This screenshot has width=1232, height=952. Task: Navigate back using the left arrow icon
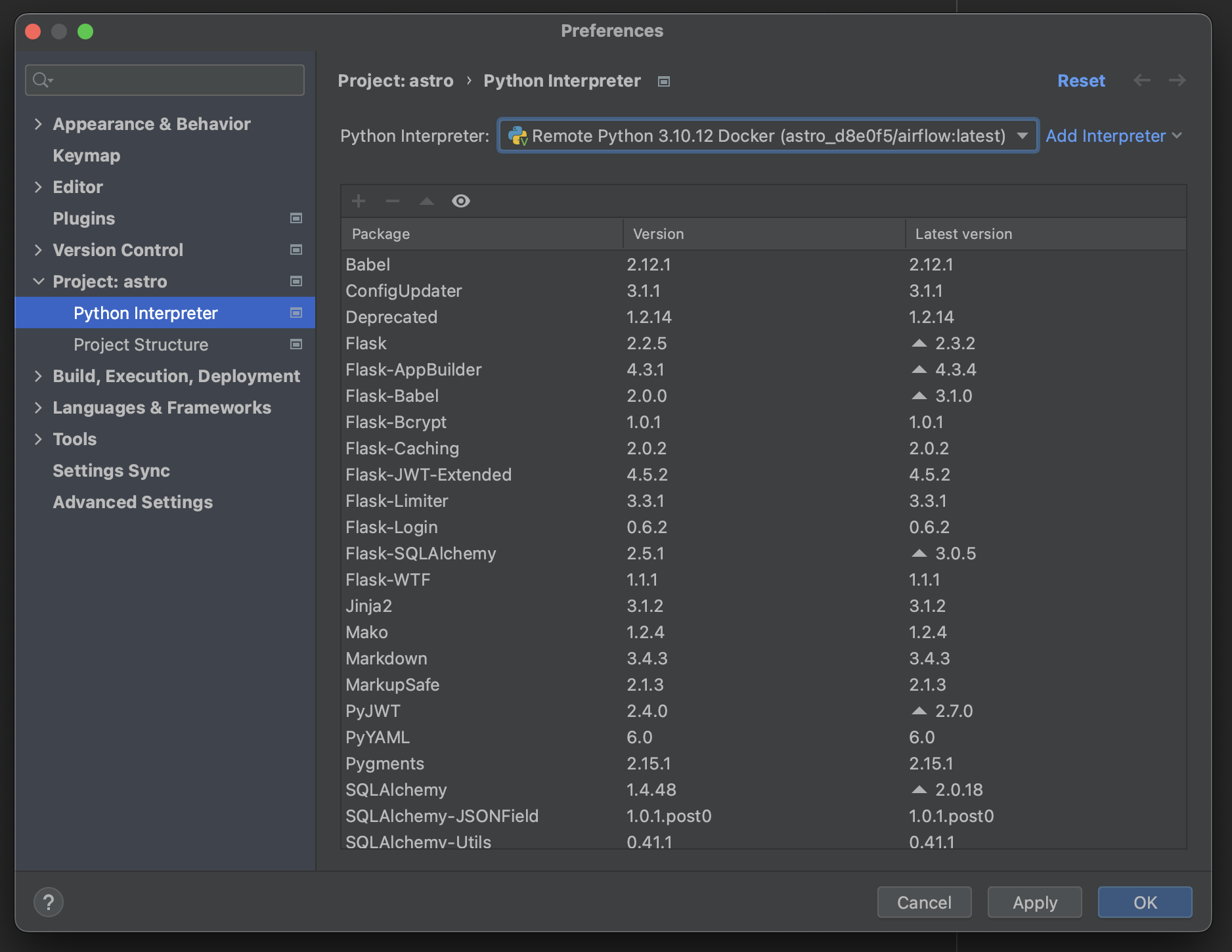tap(1143, 80)
